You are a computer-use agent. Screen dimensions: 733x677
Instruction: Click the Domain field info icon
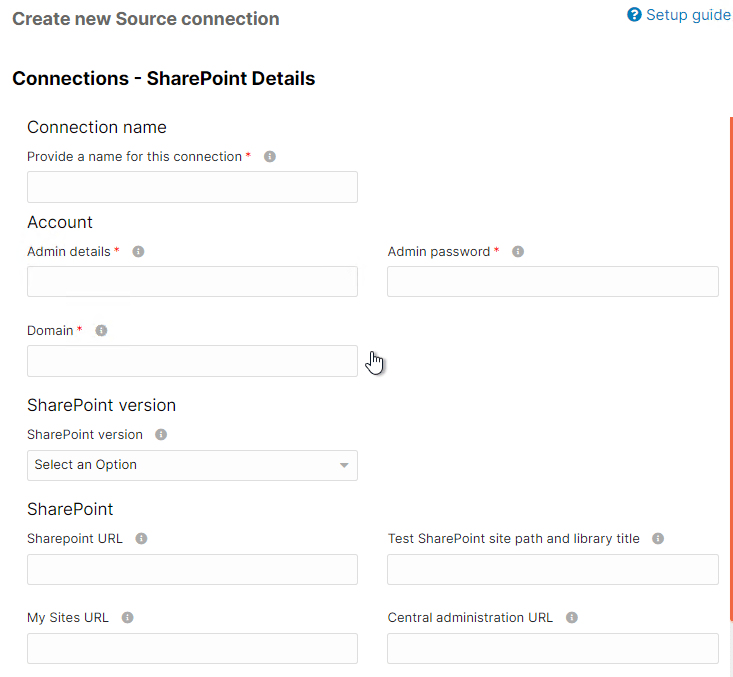(101, 331)
